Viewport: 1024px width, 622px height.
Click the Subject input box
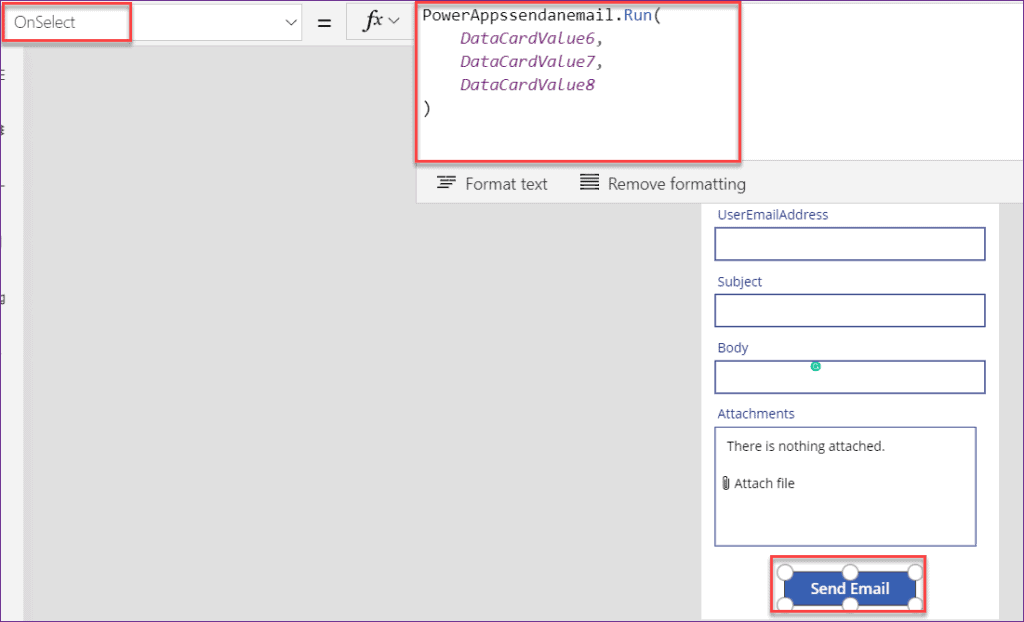click(x=849, y=310)
